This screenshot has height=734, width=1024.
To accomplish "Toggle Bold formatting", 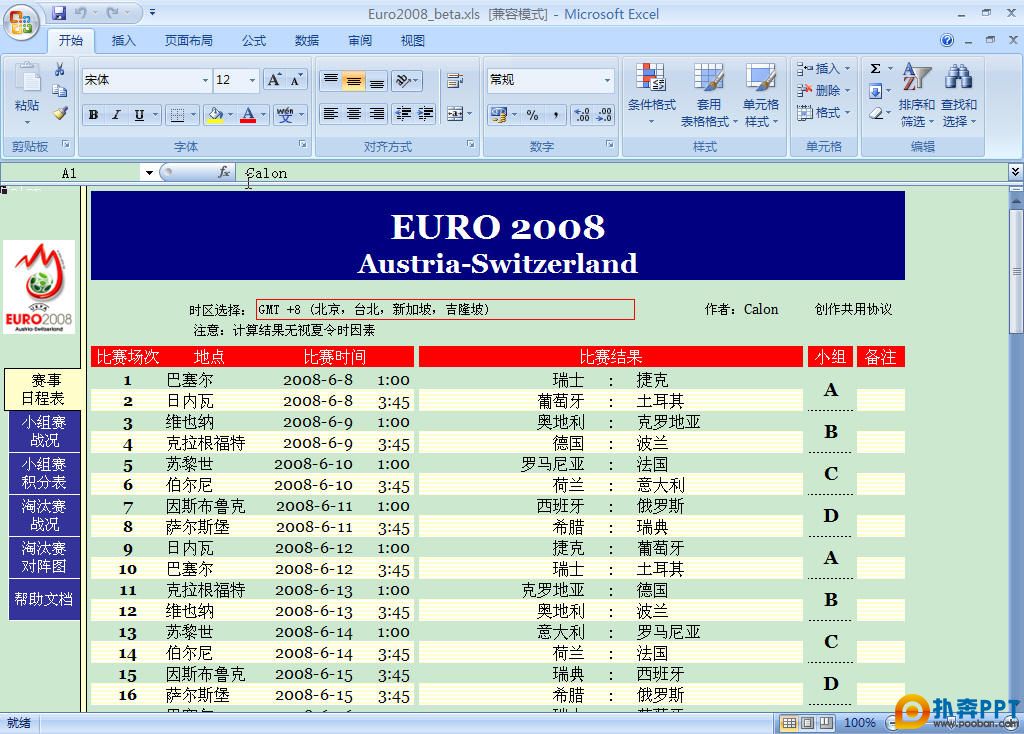I will [x=93, y=115].
